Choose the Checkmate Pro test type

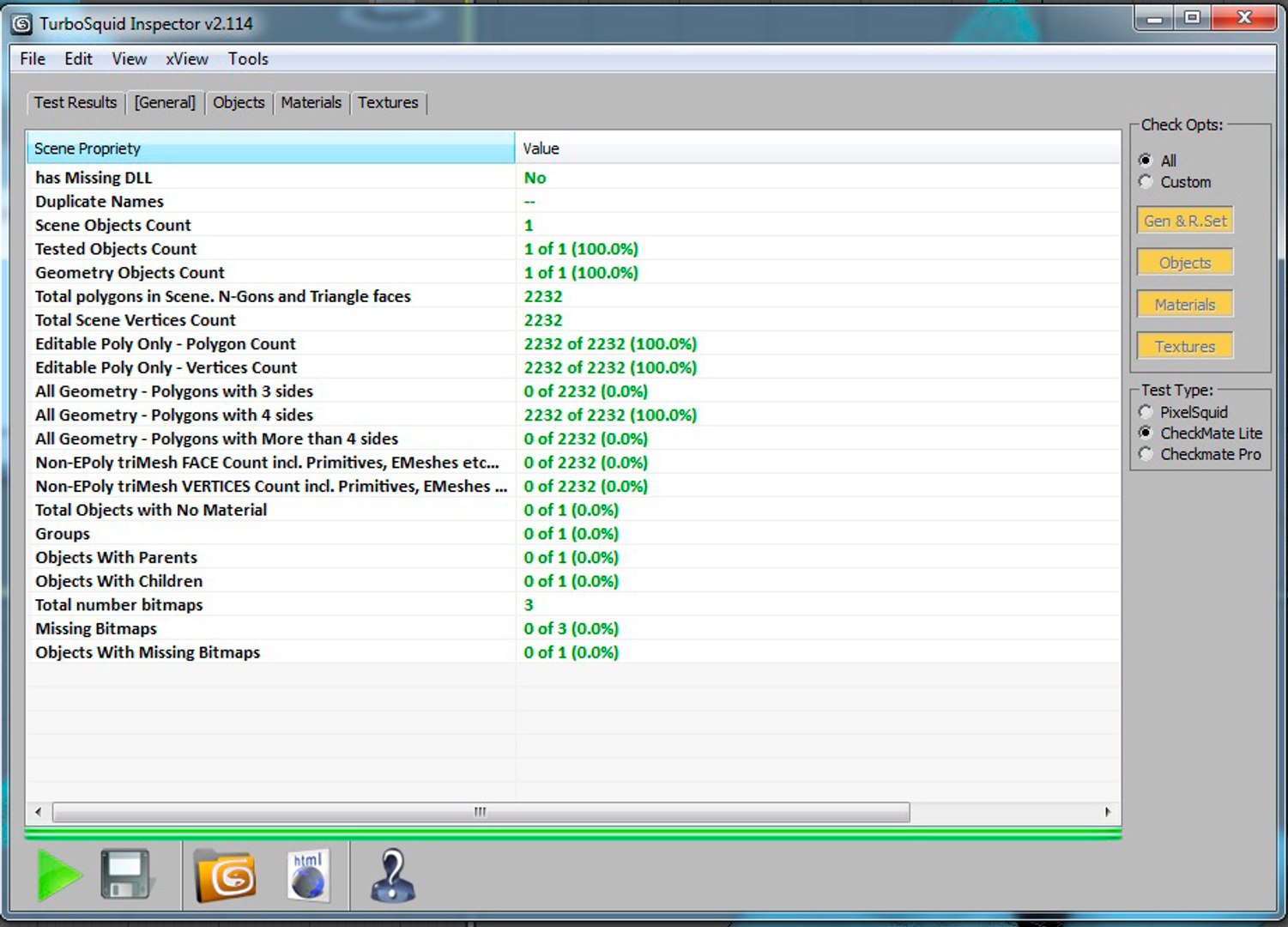1145,454
